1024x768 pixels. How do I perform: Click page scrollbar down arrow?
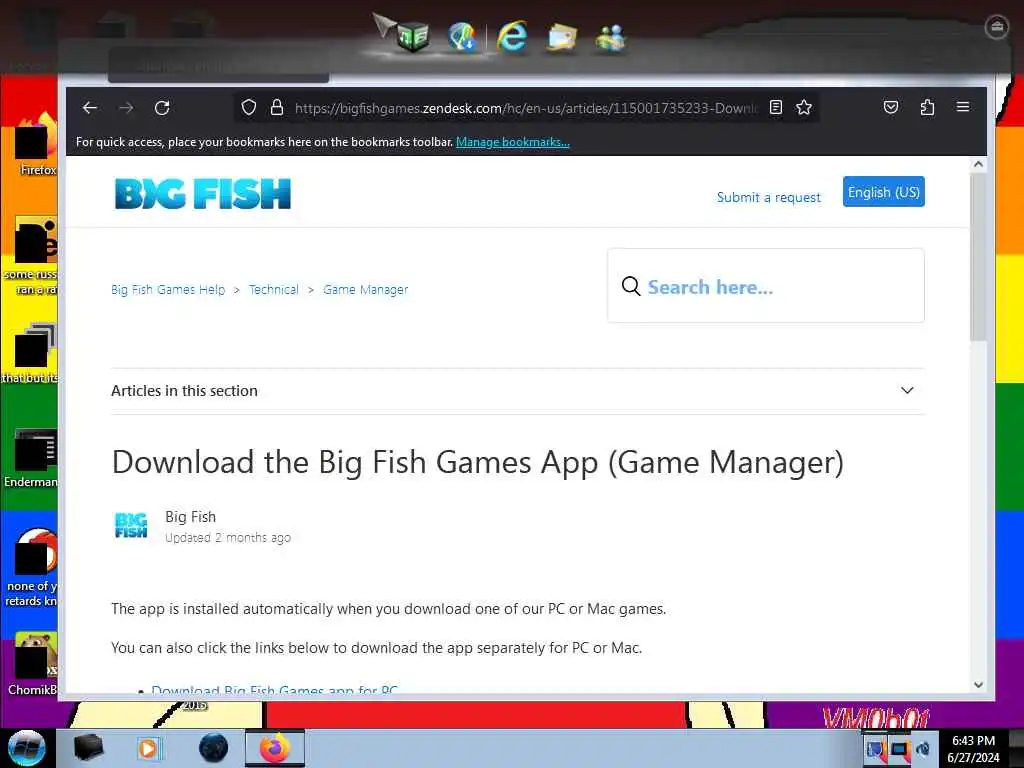pyautogui.click(x=978, y=685)
